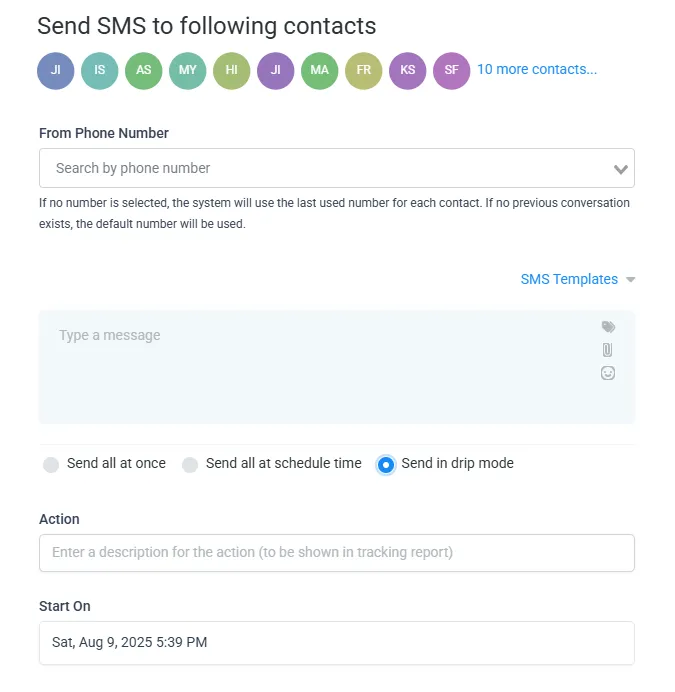Click the IS contact avatar
This screenshot has width=675, height=692.
100,71
